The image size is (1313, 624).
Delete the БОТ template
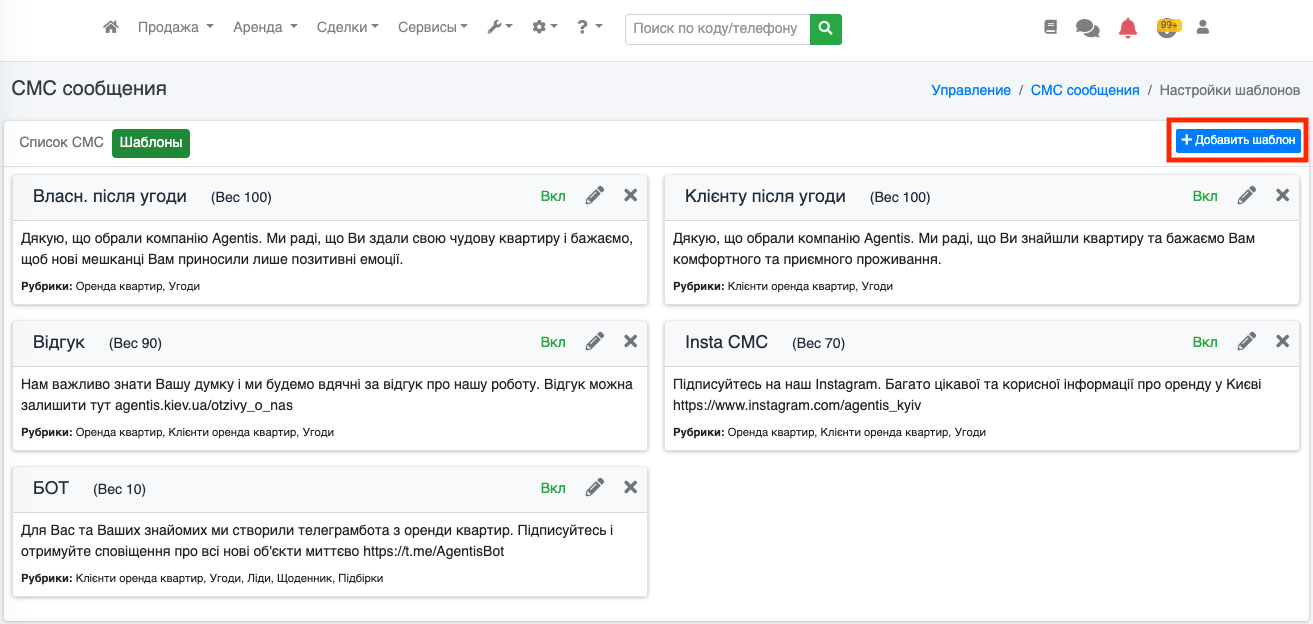[x=630, y=488]
